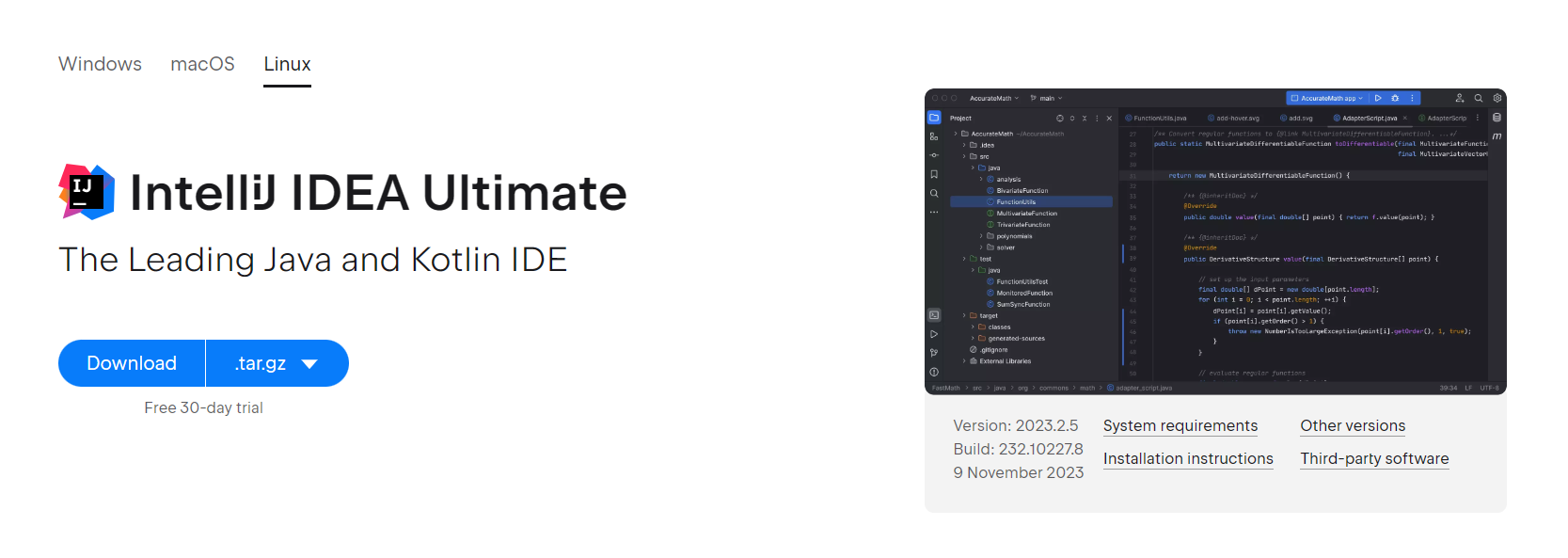Viewport: 1568px width, 558px height.
Task: Select the Linux tab
Action: click(x=287, y=64)
